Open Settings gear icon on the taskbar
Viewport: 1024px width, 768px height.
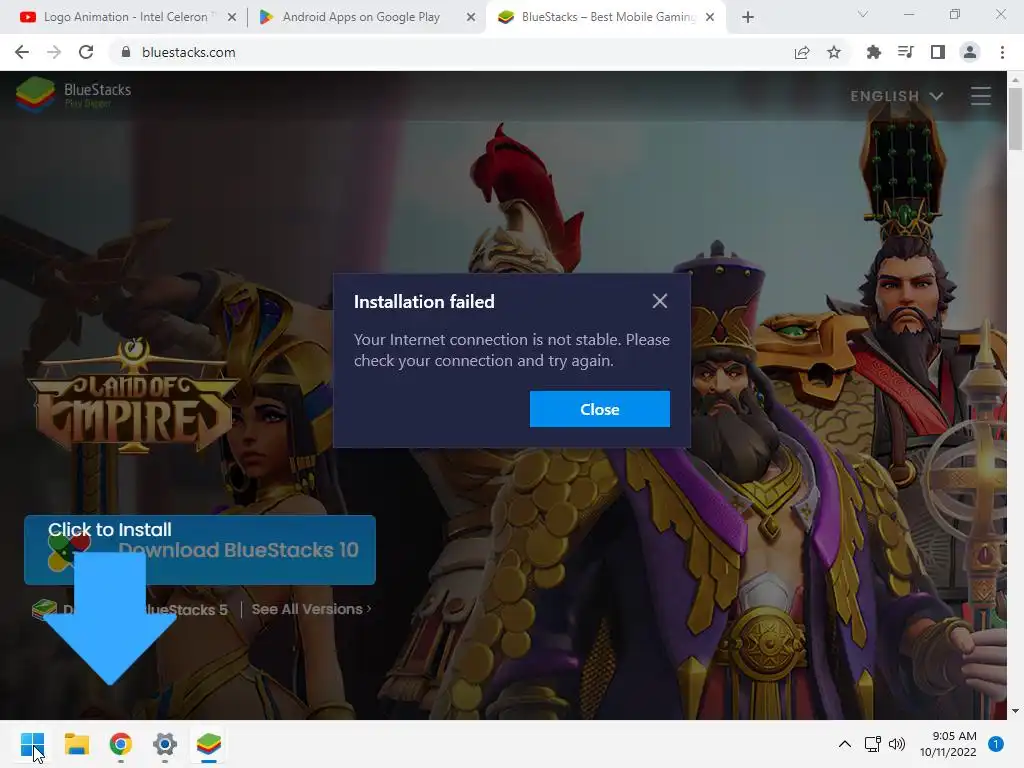(165, 744)
